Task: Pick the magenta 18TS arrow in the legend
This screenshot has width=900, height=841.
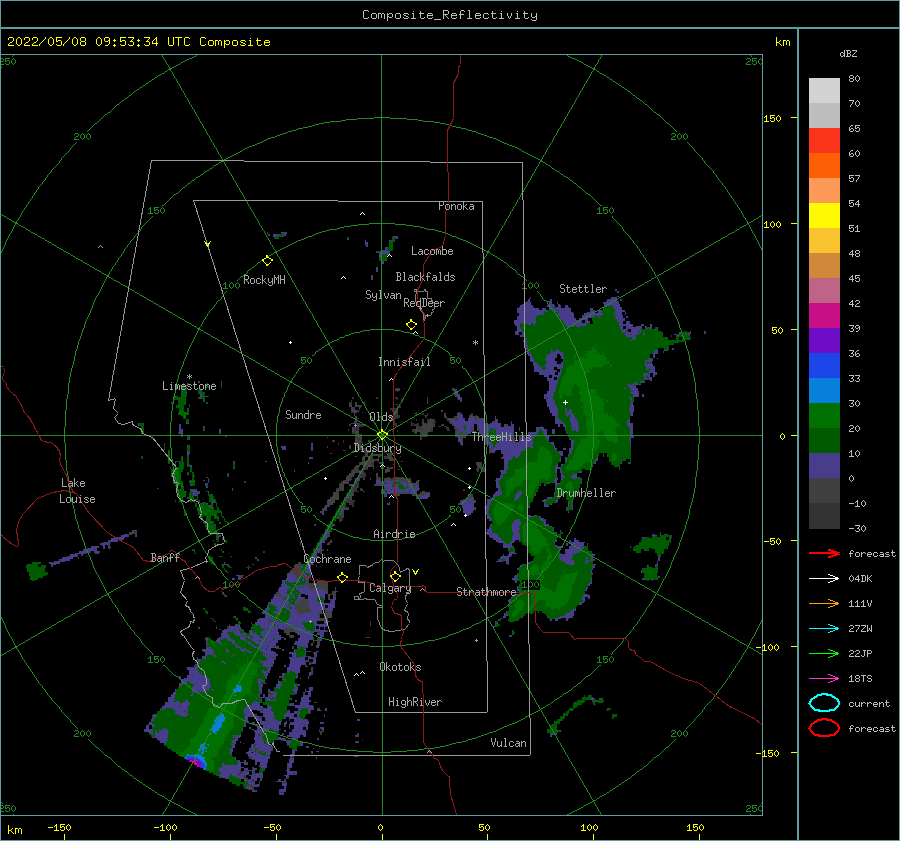Action: [x=824, y=679]
